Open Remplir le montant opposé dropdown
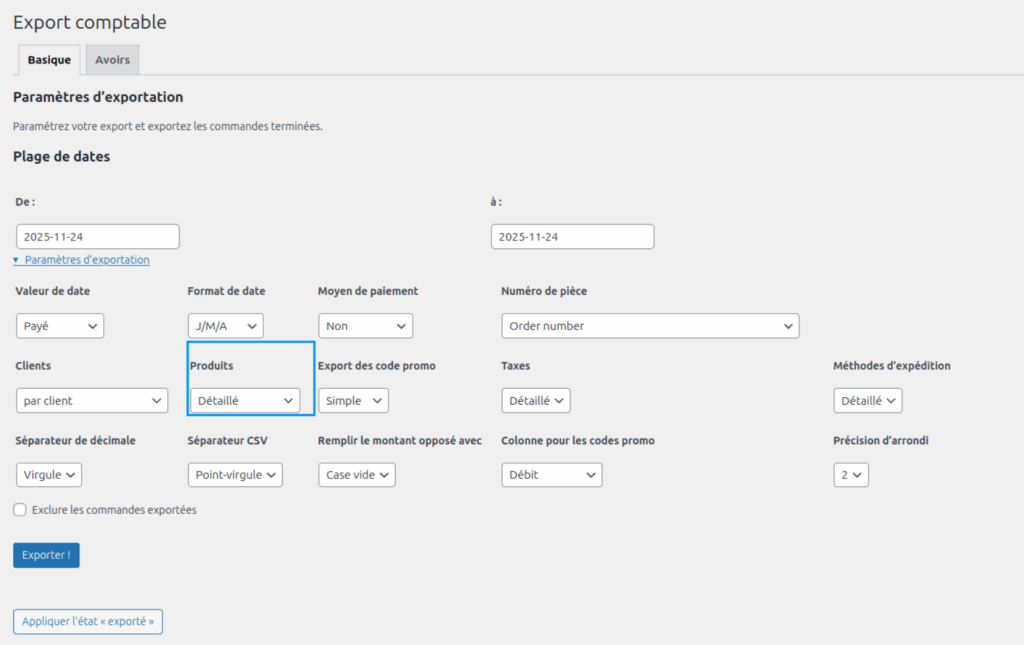1024x645 pixels. pyautogui.click(x=357, y=475)
